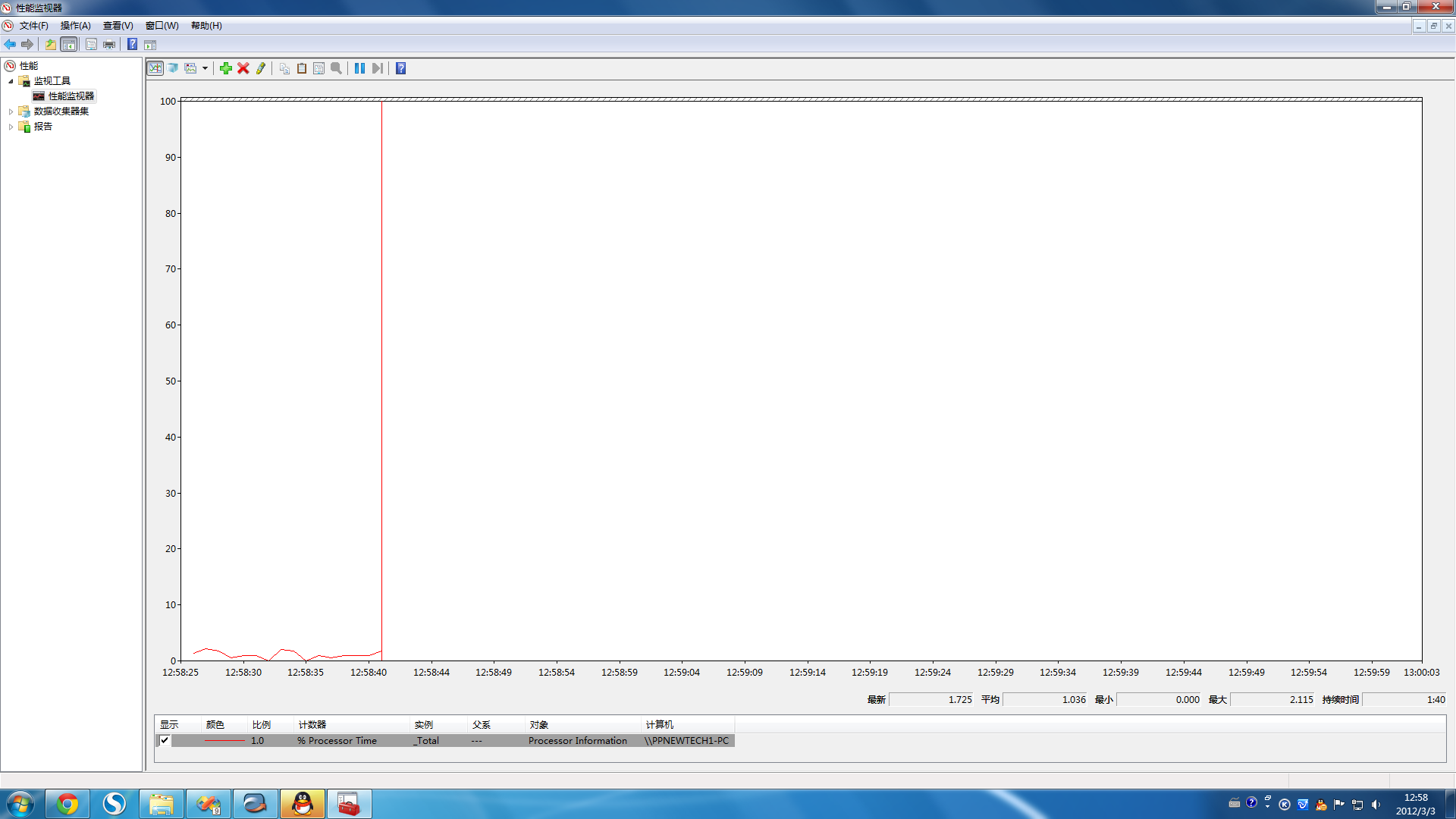This screenshot has width=1456, height=819.
Task: Click the Paste counter list clipboard icon
Action: (302, 68)
